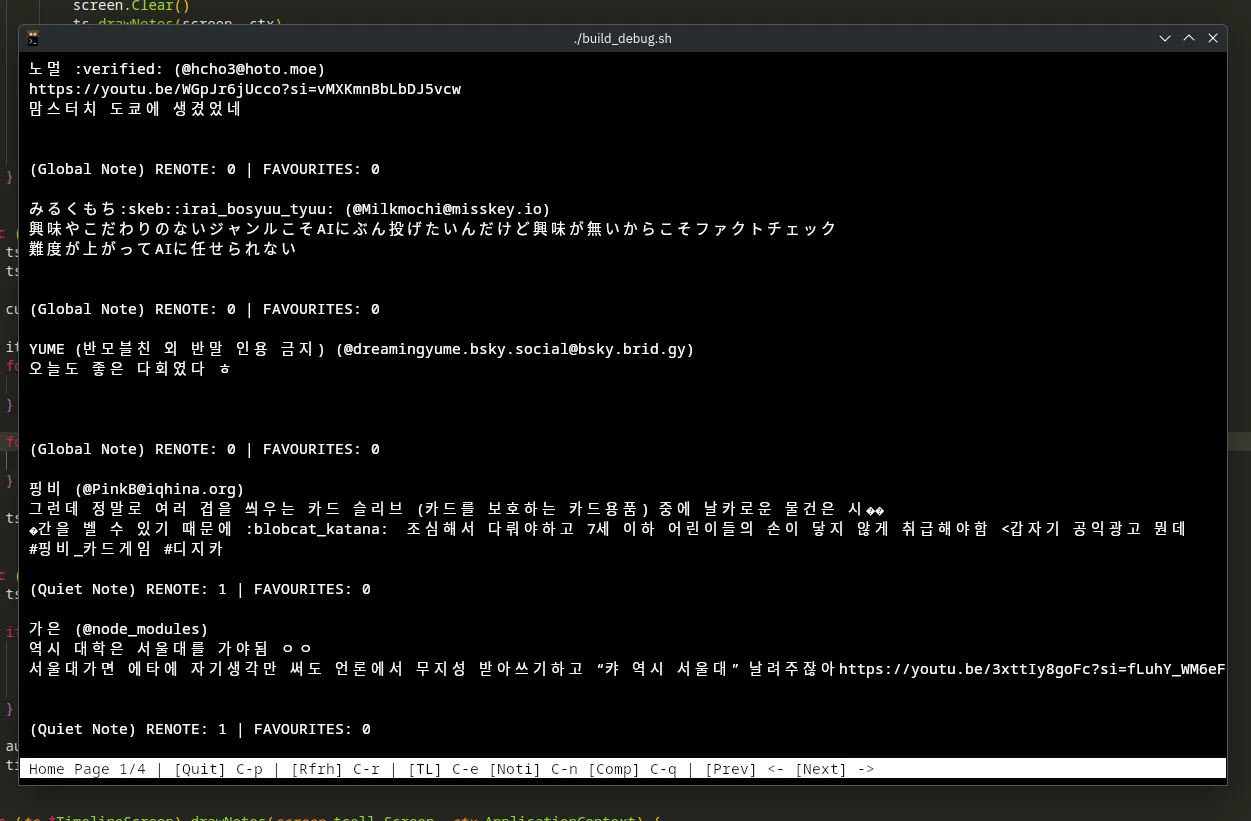The height and width of the screenshot is (821, 1251).
Task: Click the Global Note stats under the hcho3 post
Action: (204, 169)
